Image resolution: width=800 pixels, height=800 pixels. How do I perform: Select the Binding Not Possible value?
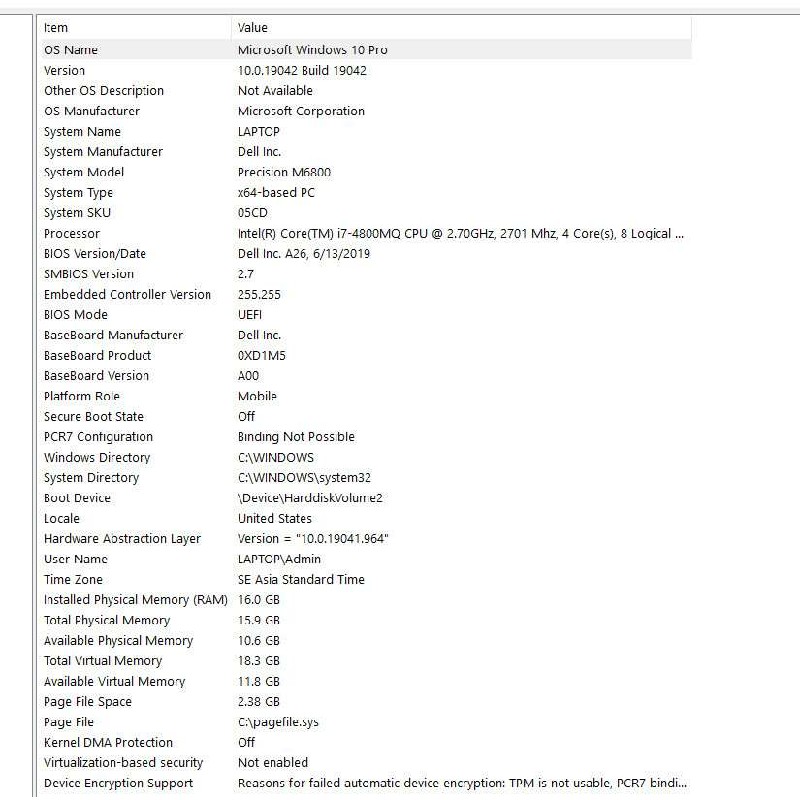pyautogui.click(x=296, y=437)
